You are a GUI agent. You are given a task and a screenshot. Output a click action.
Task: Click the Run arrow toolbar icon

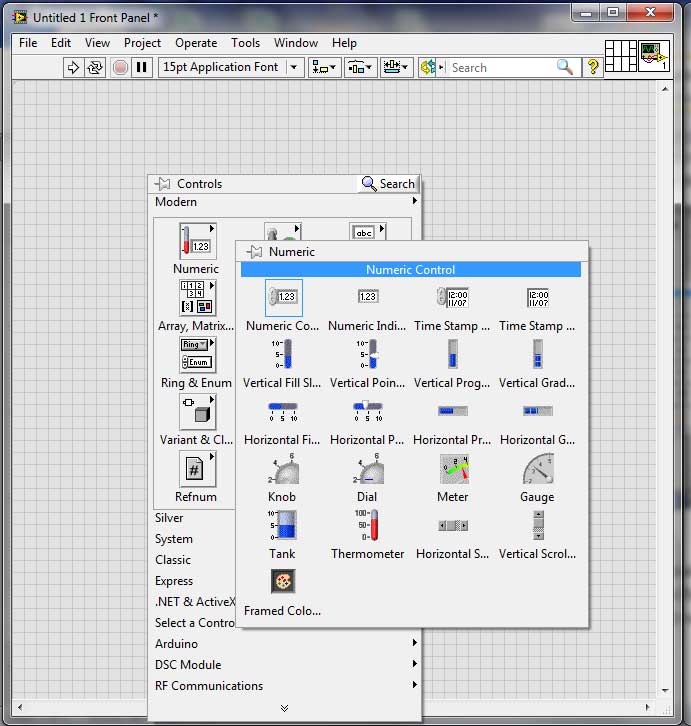pyautogui.click(x=73, y=67)
